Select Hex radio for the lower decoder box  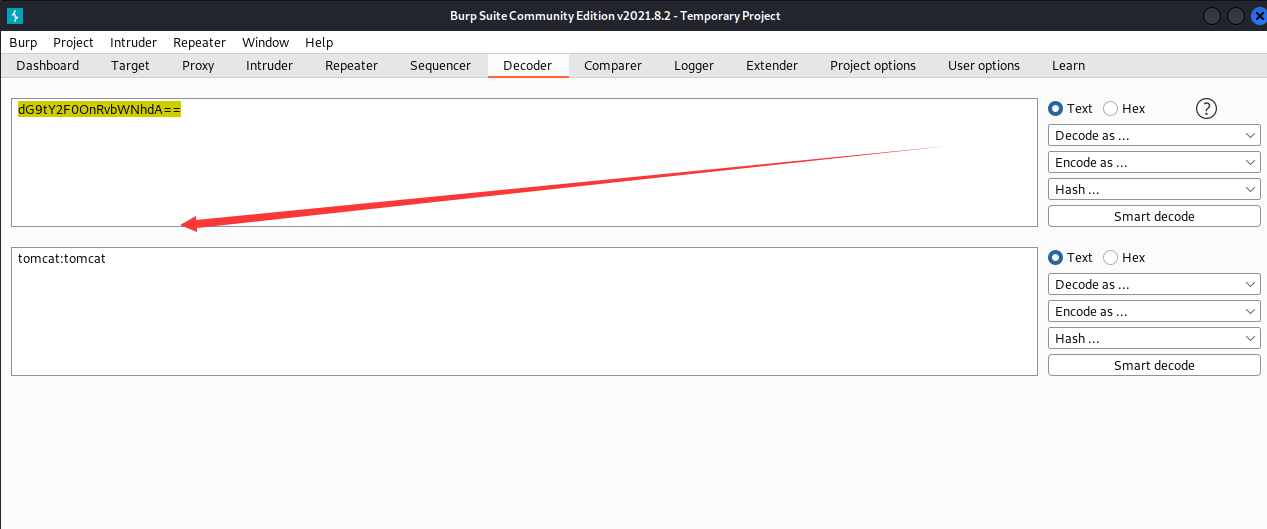[1110, 257]
